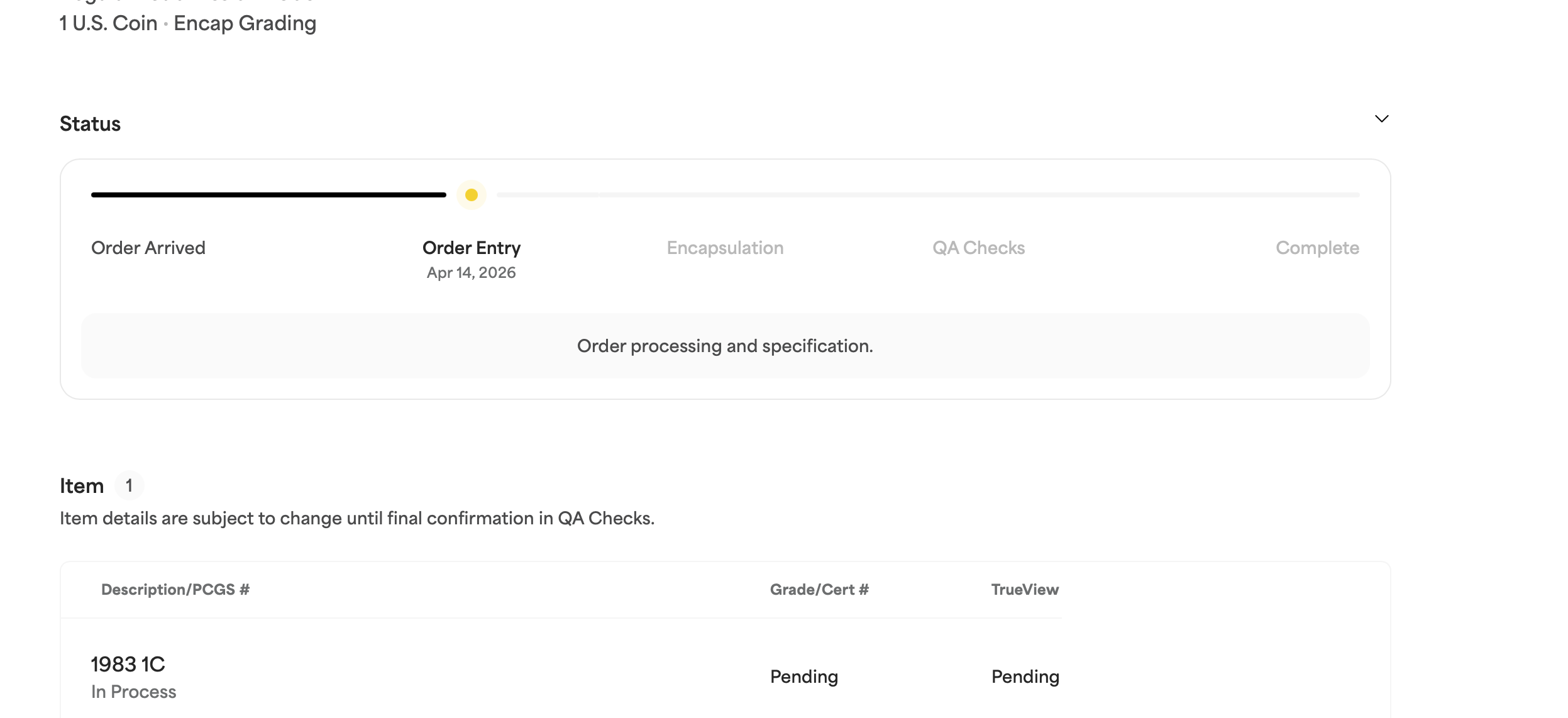
Task: Click the completed black progress bar segment
Action: coord(268,195)
